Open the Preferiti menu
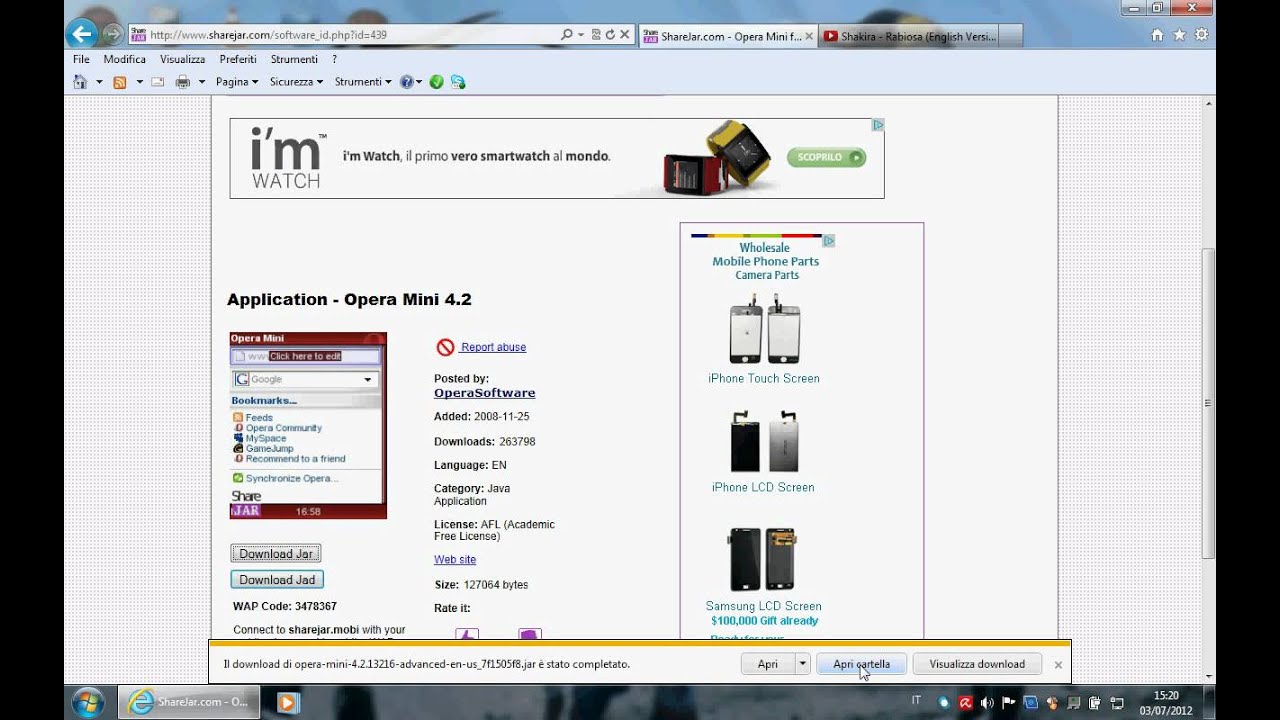The width and height of the screenshot is (1280, 720). click(238, 59)
